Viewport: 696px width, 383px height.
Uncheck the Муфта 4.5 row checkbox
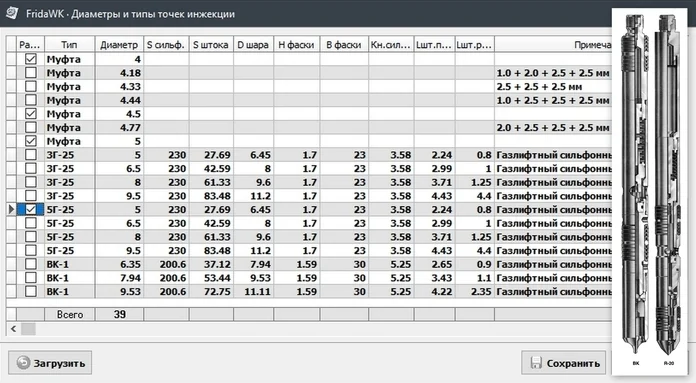click(31, 114)
